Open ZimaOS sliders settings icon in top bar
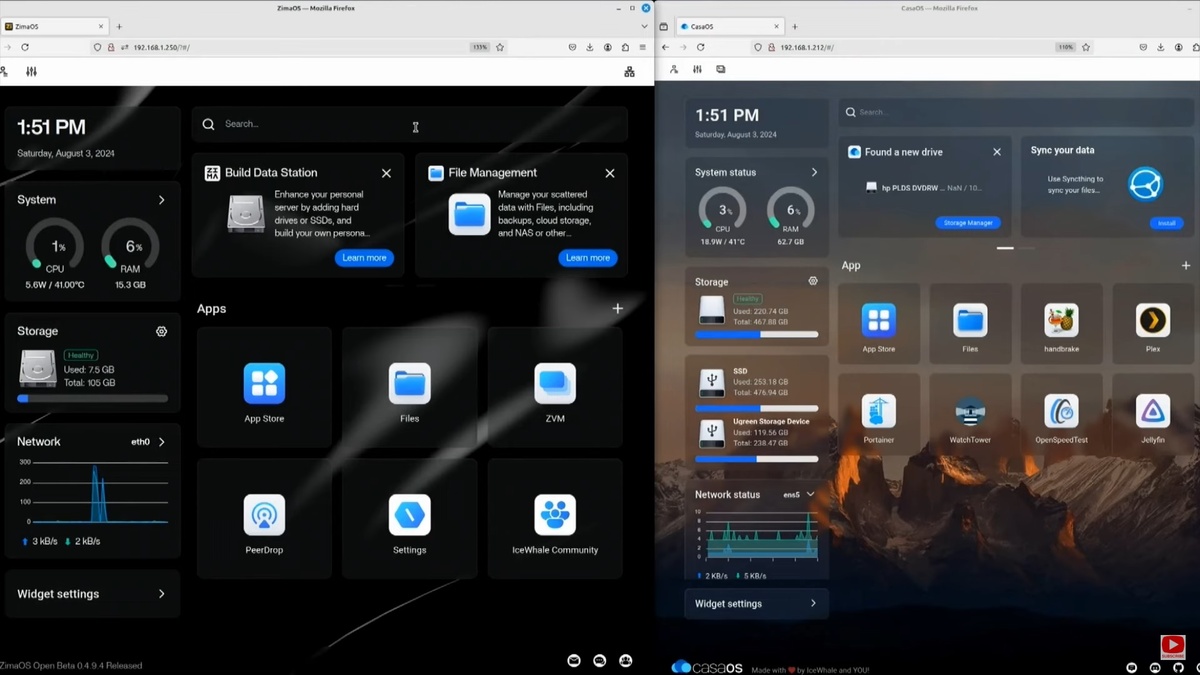This screenshot has height=675, width=1200. [31, 72]
